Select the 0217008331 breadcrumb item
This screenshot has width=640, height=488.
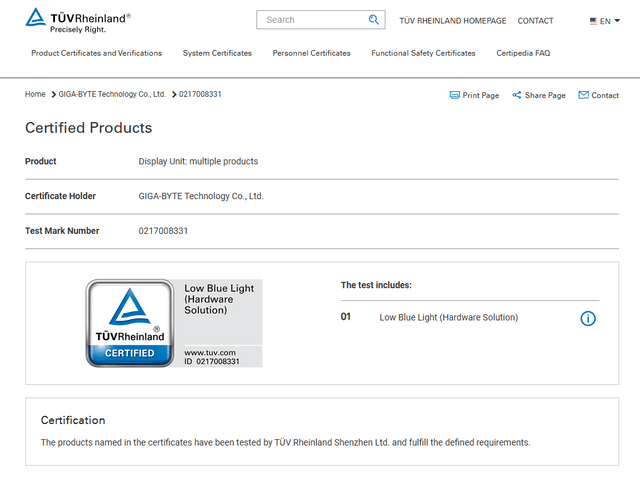[200, 94]
